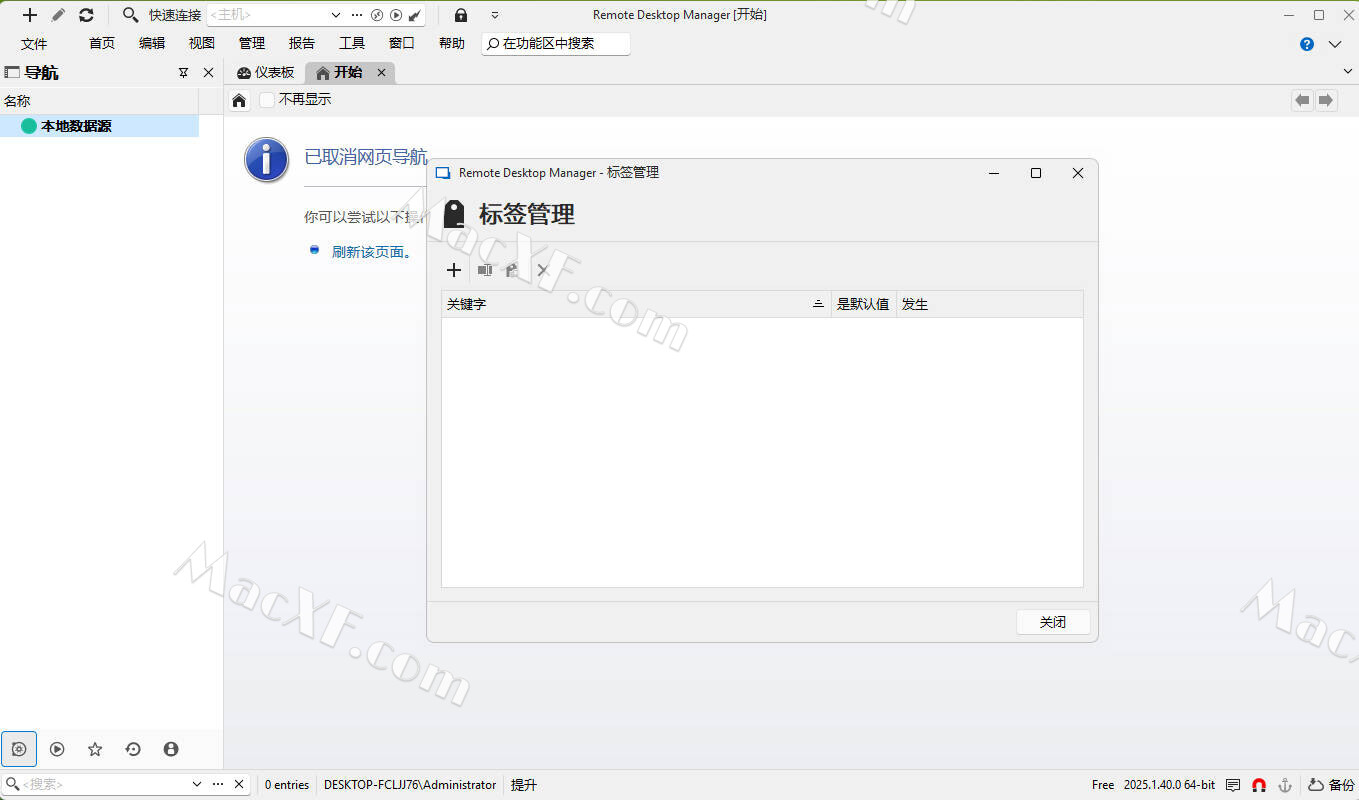Click the red magnet icon in the status bar
1359x800 pixels.
click(x=1259, y=785)
